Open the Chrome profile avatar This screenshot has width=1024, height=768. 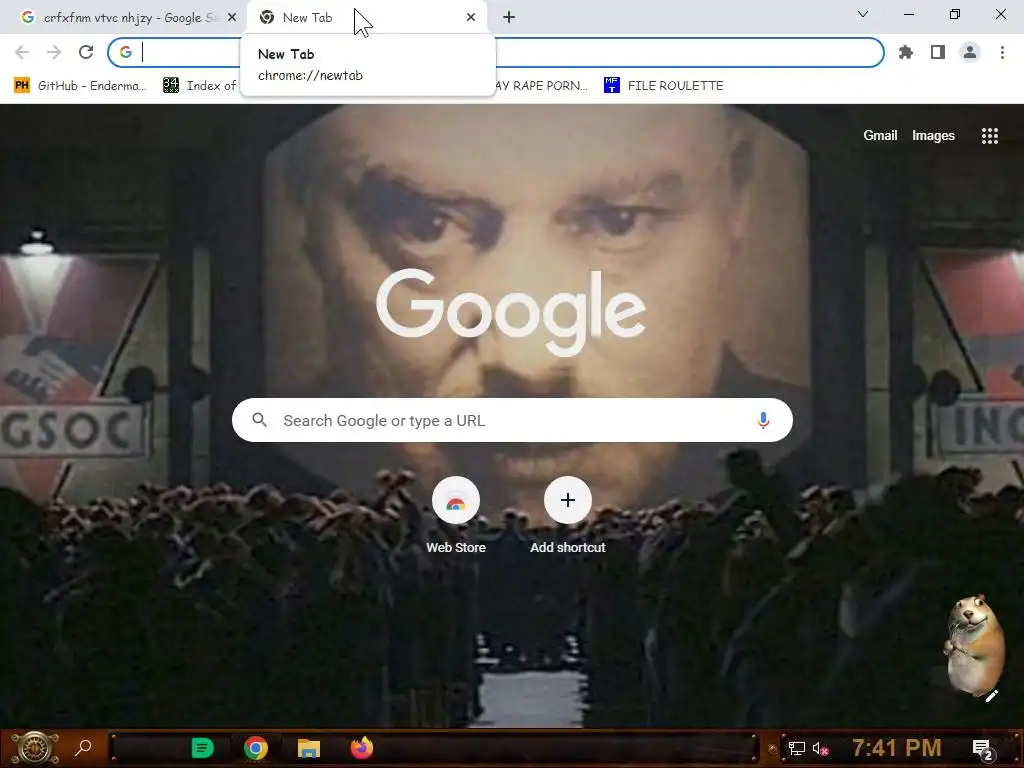tap(970, 52)
